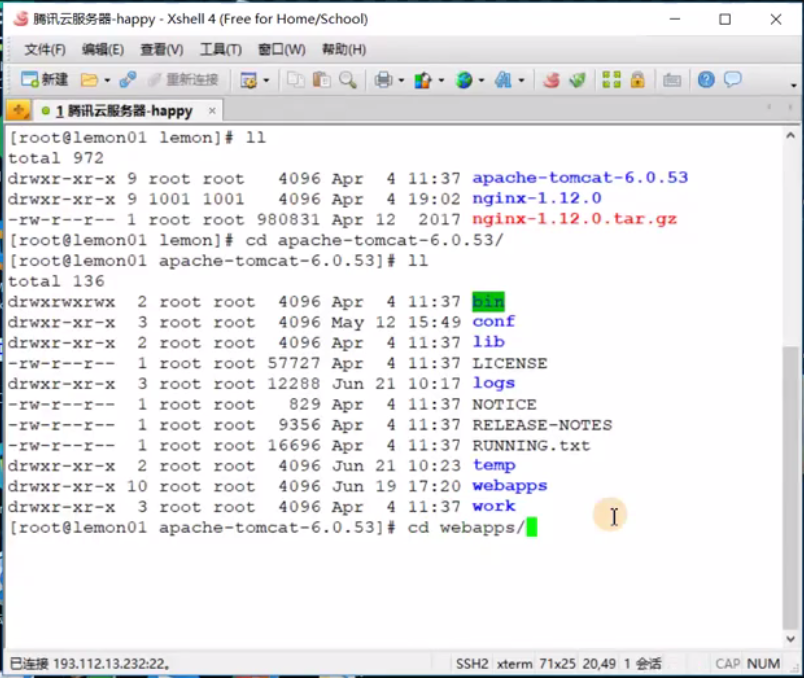
Task: Click RELEASE-NOTES file name
Action: pyautogui.click(x=542, y=425)
